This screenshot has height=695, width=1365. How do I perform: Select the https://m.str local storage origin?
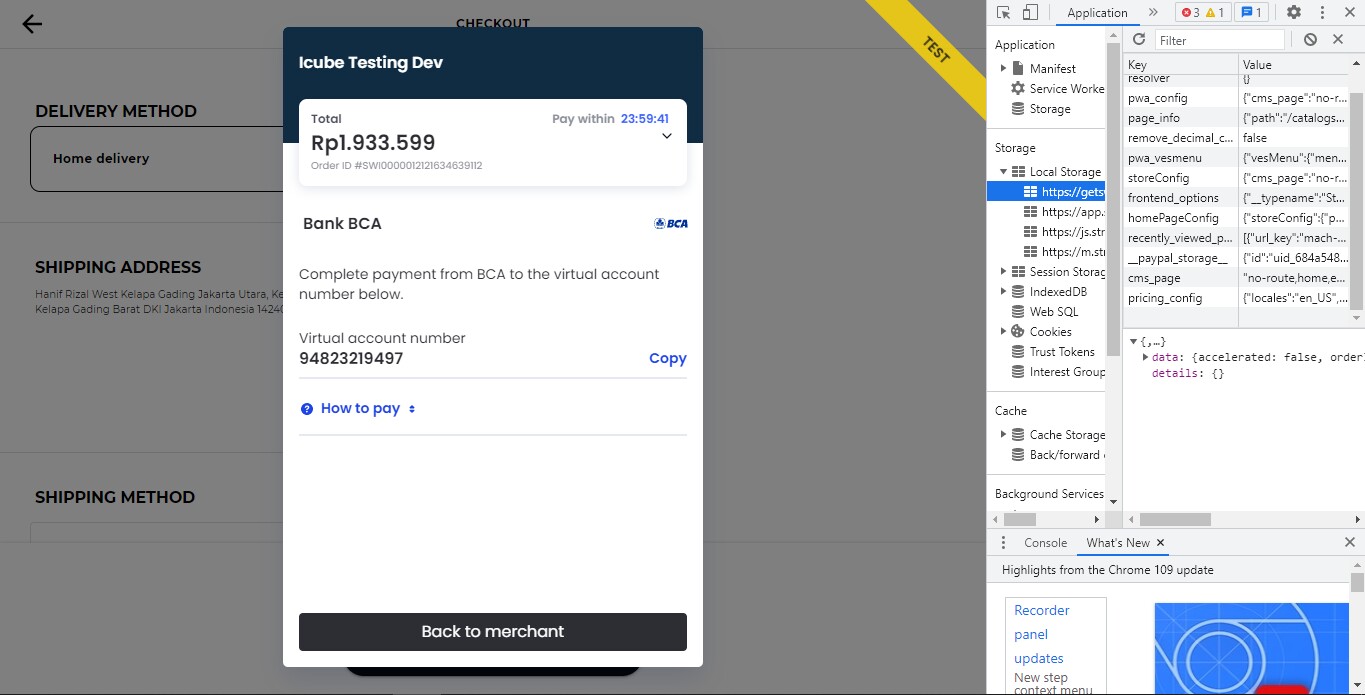[1063, 252]
